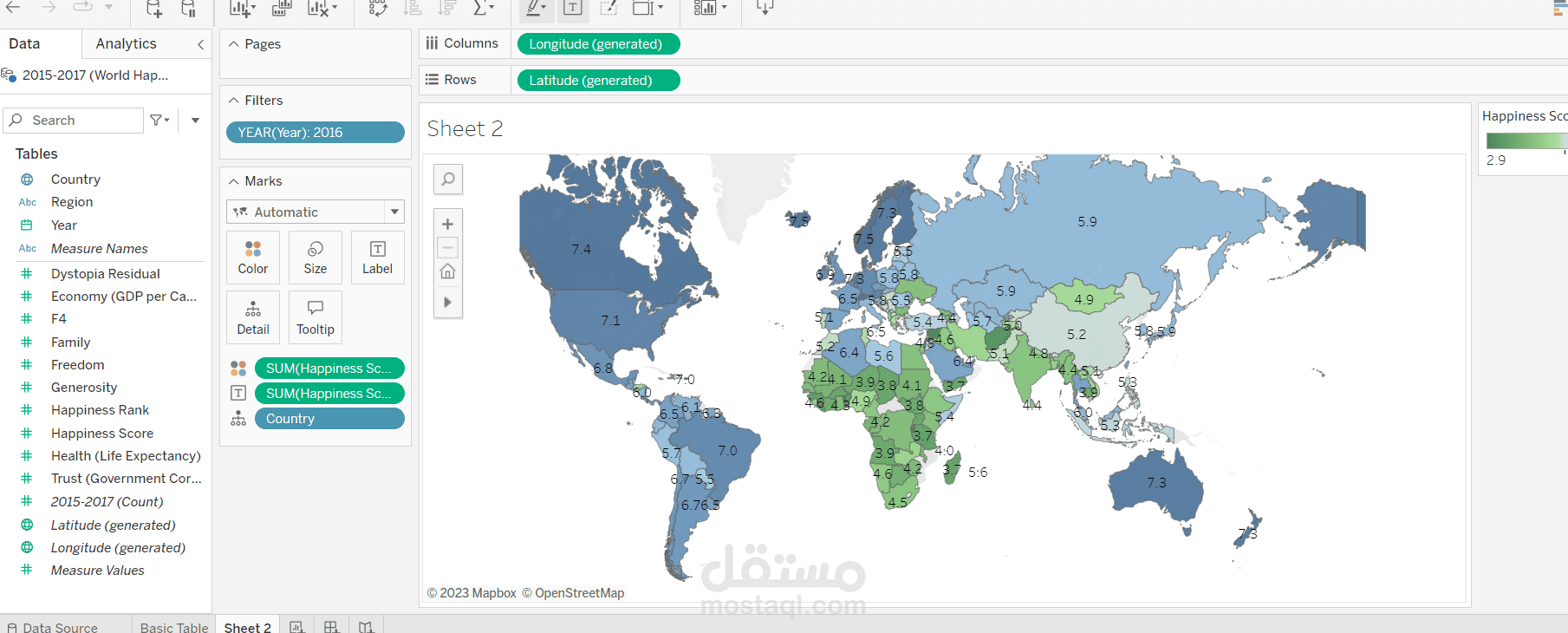Click the Happiness Score color legend gradient
1568x633 pixels.
1526,140
